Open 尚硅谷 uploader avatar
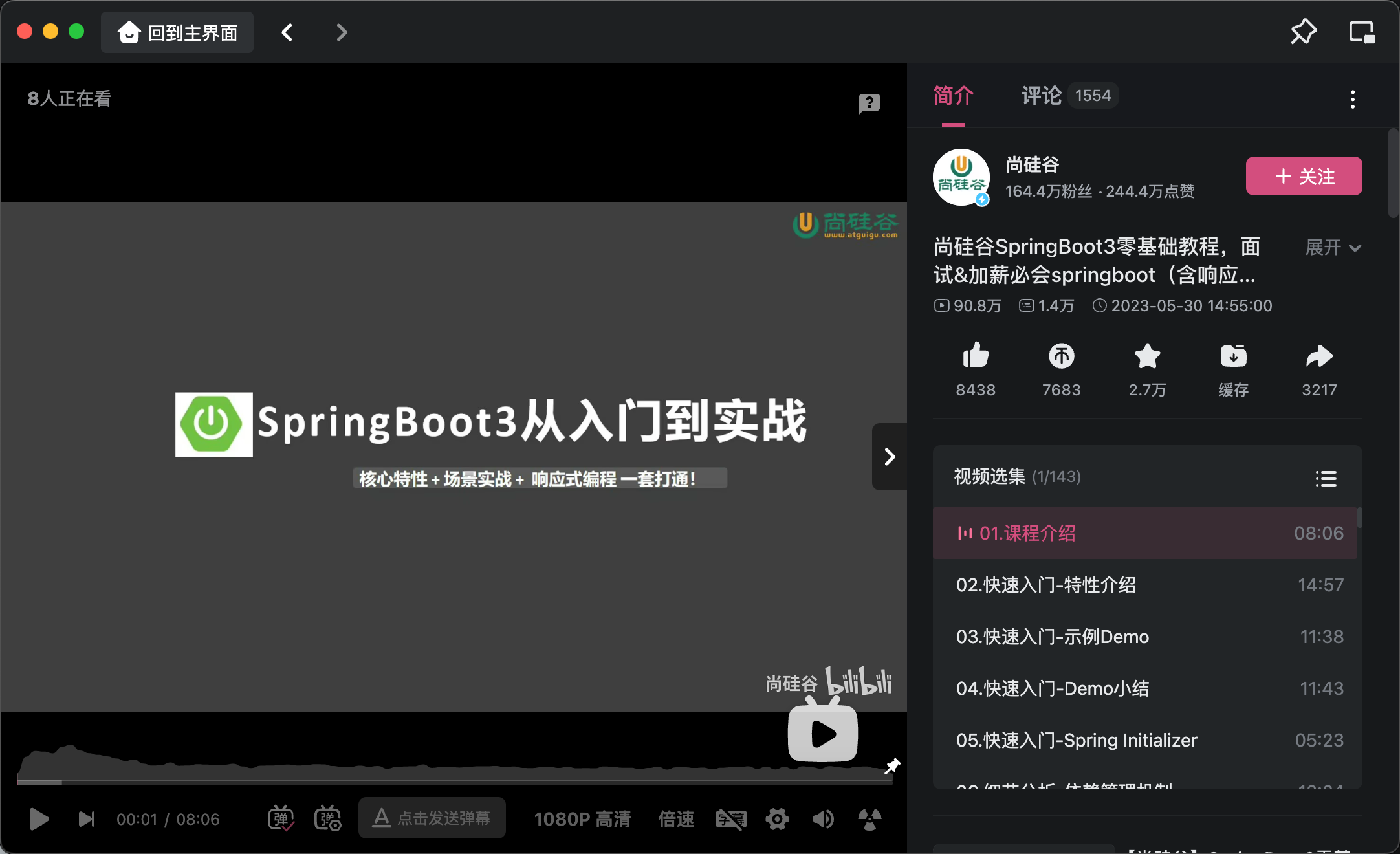Image resolution: width=1400 pixels, height=854 pixels. 961,177
